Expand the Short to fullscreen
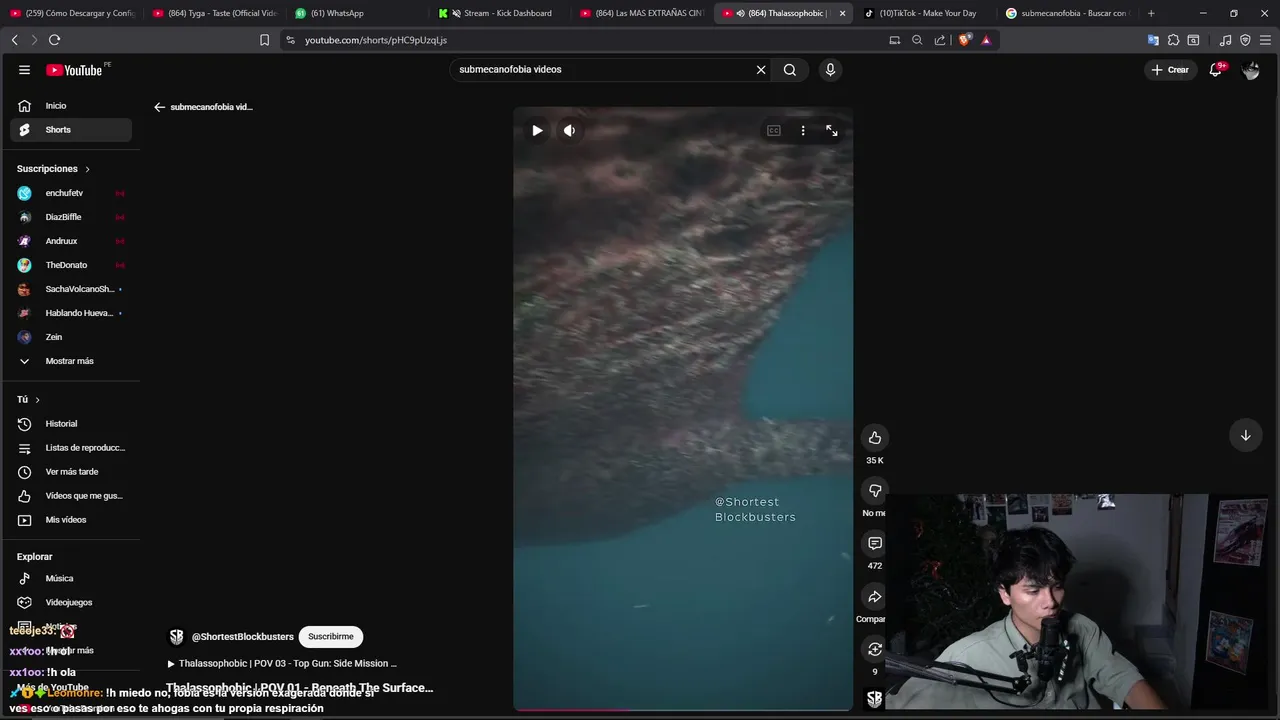 (x=832, y=131)
